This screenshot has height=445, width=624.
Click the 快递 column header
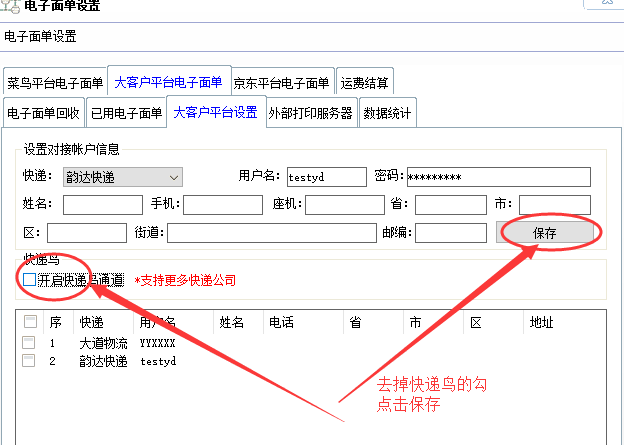[x=91, y=323]
